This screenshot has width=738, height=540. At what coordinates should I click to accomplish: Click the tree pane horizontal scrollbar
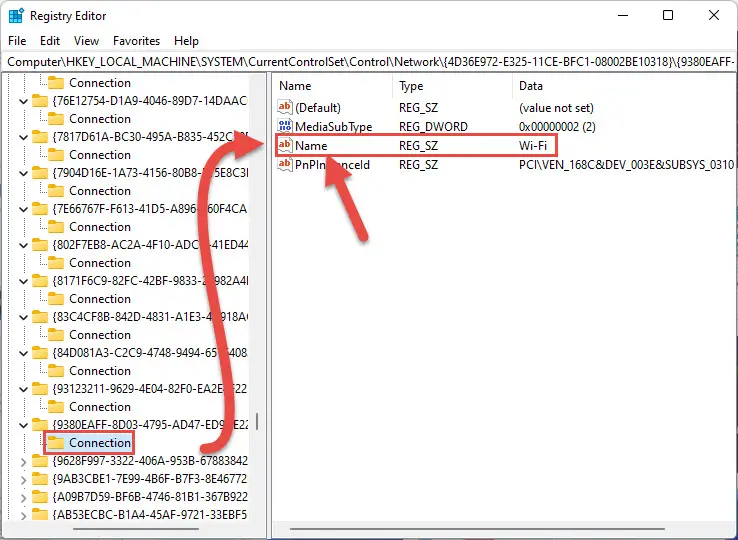[x=138, y=529]
